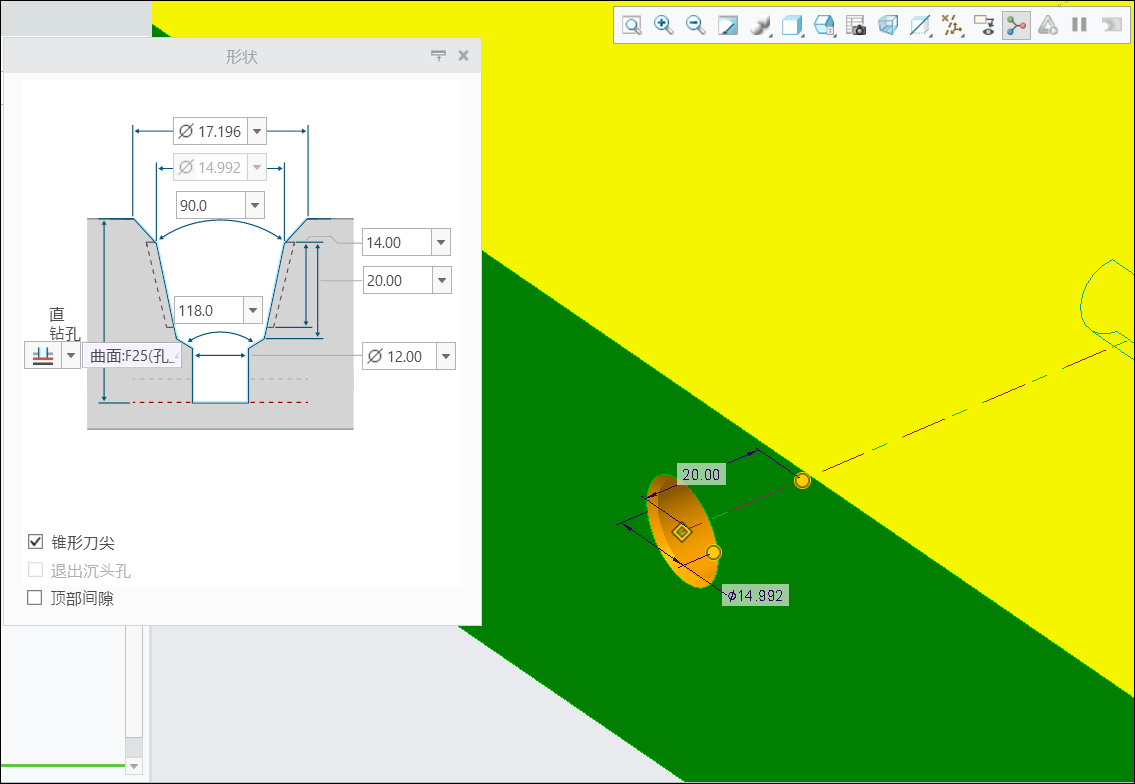Screen dimensions: 1135x784
Task: Enable the 顶部间隙 checkbox
Action: (36, 598)
